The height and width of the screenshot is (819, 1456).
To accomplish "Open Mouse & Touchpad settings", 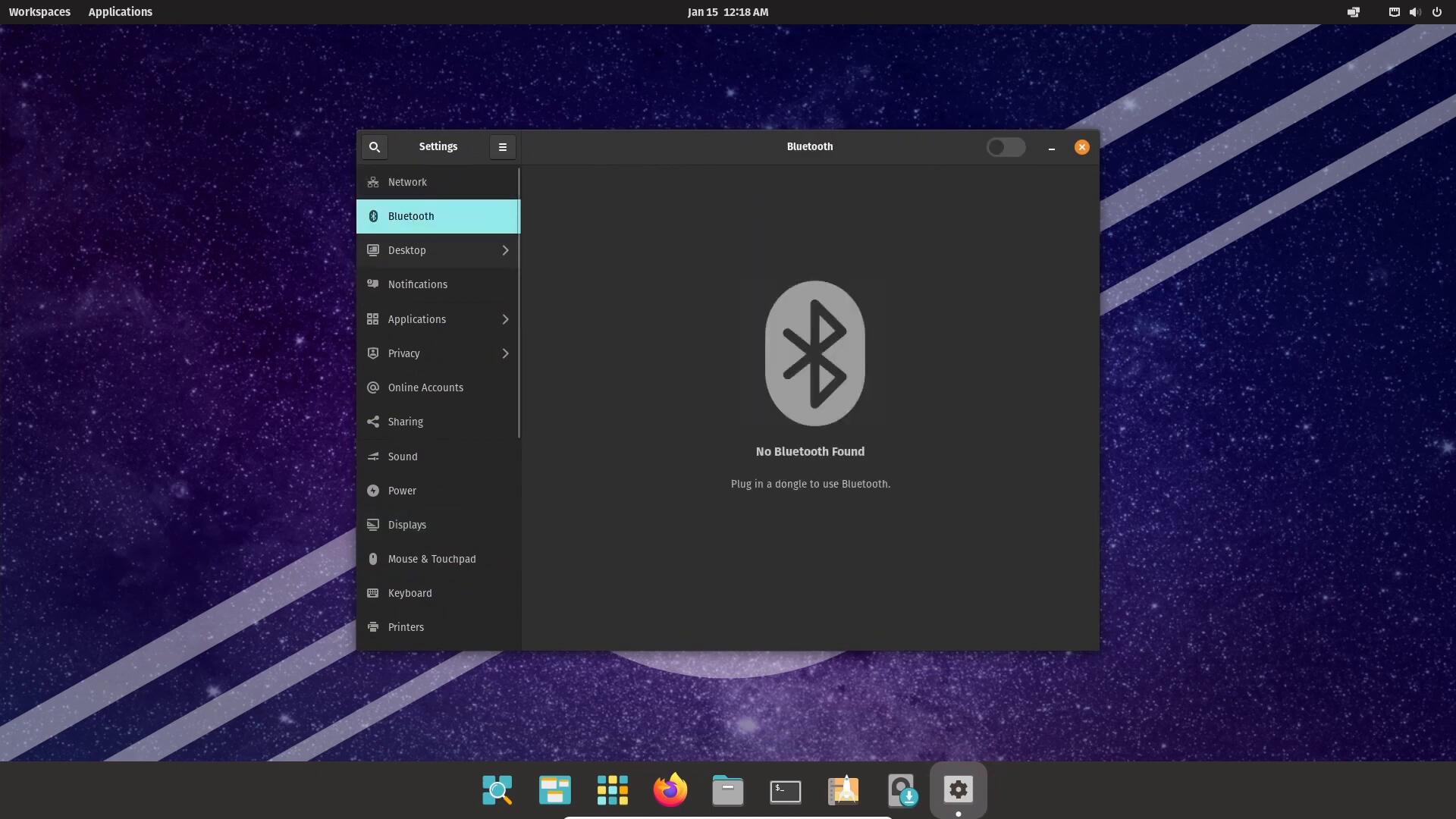I will (431, 559).
